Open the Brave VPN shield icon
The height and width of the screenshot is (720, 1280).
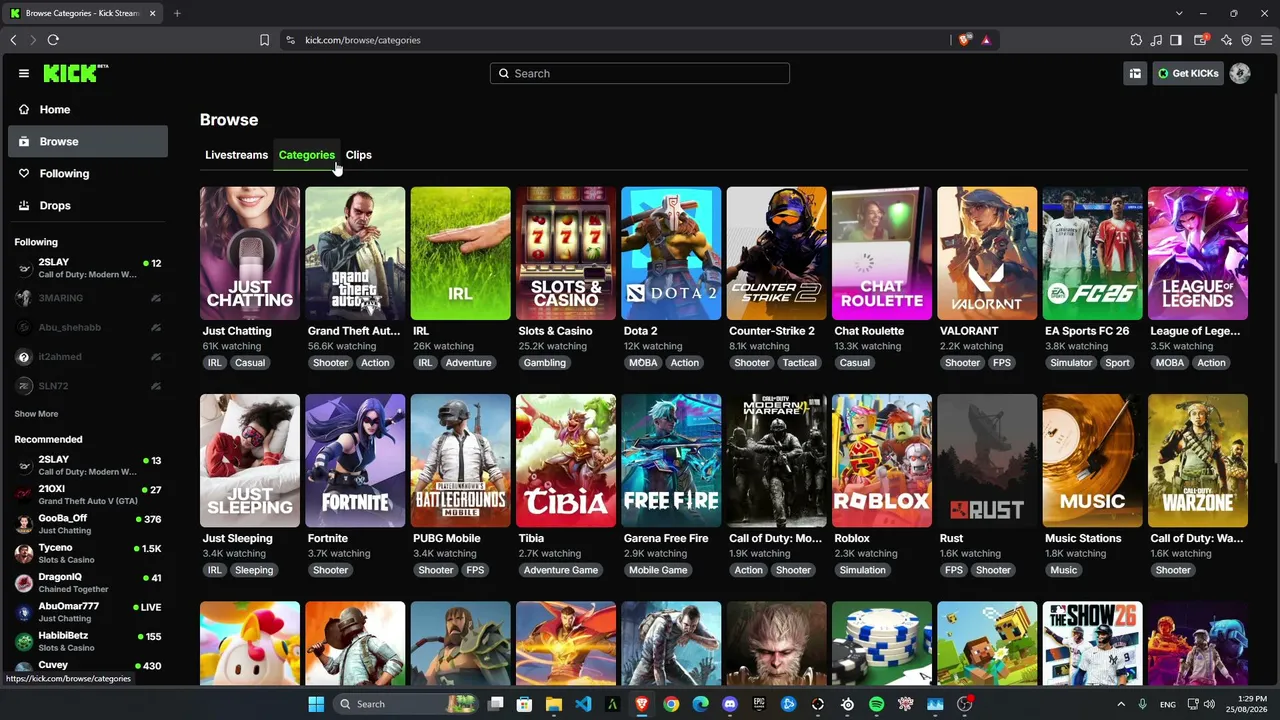1246,40
